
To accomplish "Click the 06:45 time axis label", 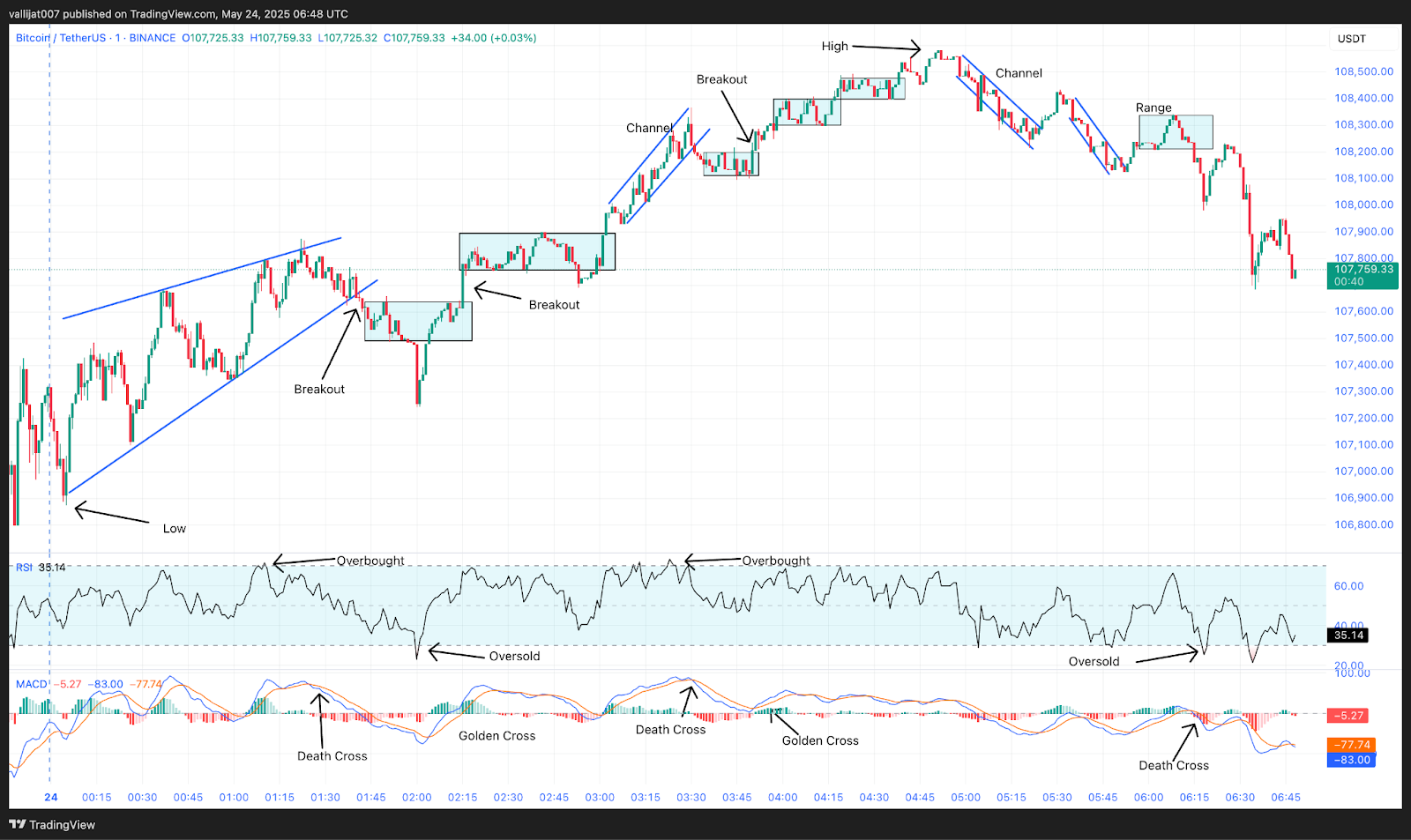I will point(1286,797).
